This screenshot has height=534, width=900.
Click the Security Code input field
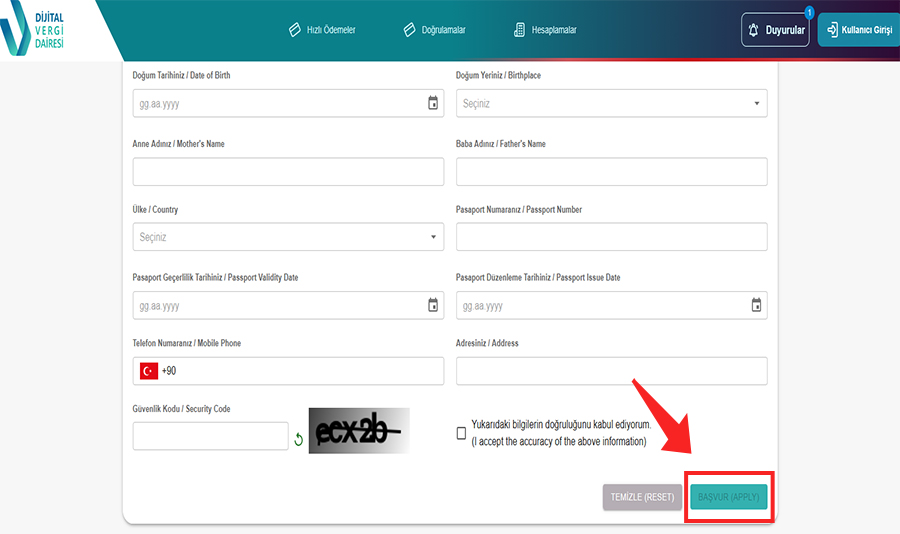tap(210, 436)
